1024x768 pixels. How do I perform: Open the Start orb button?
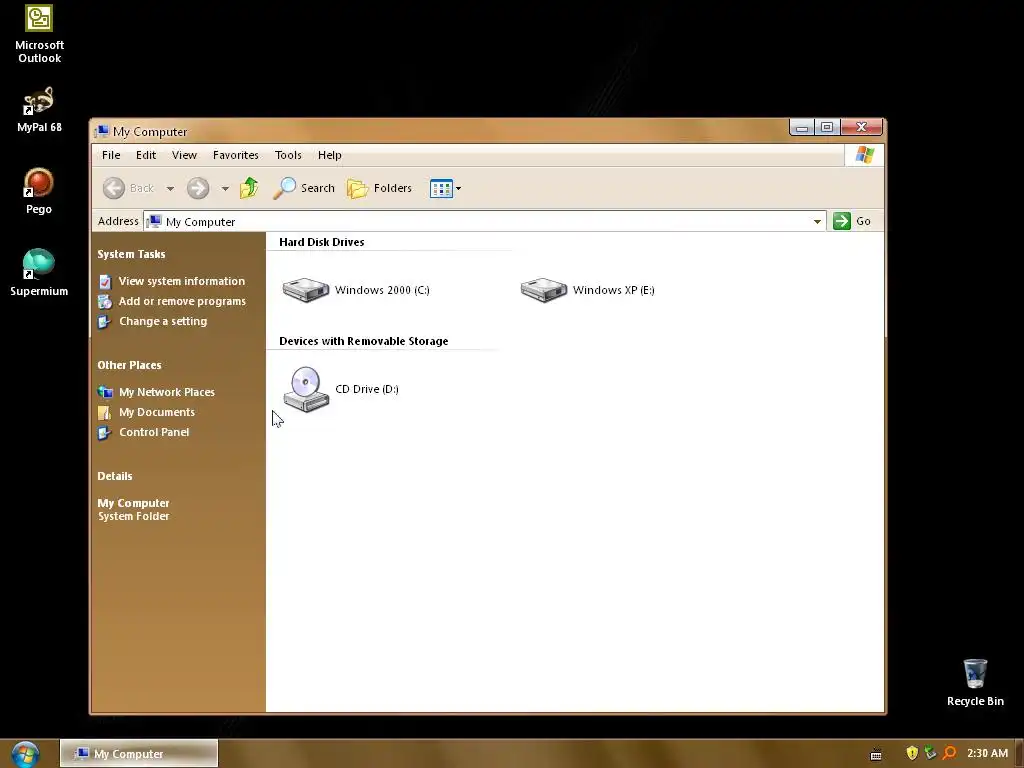25,754
